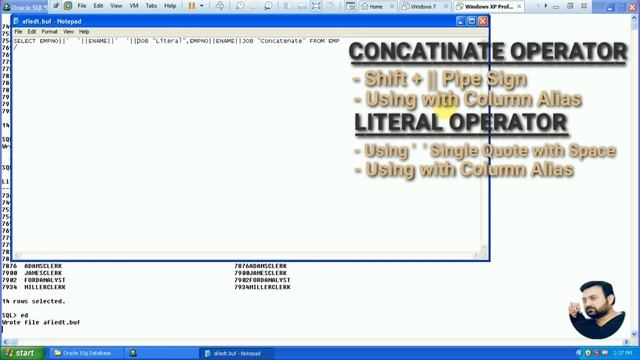Open Notepad's View menu
The width and height of the screenshot is (640, 360).
pos(68,31)
